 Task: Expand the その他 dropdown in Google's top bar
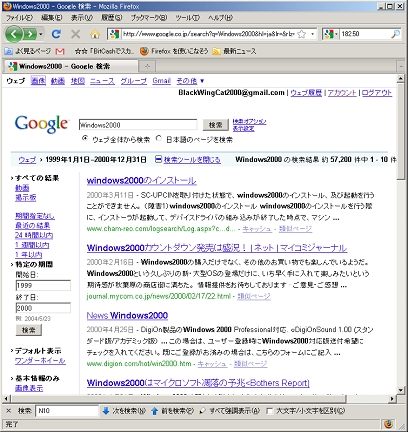(190, 81)
